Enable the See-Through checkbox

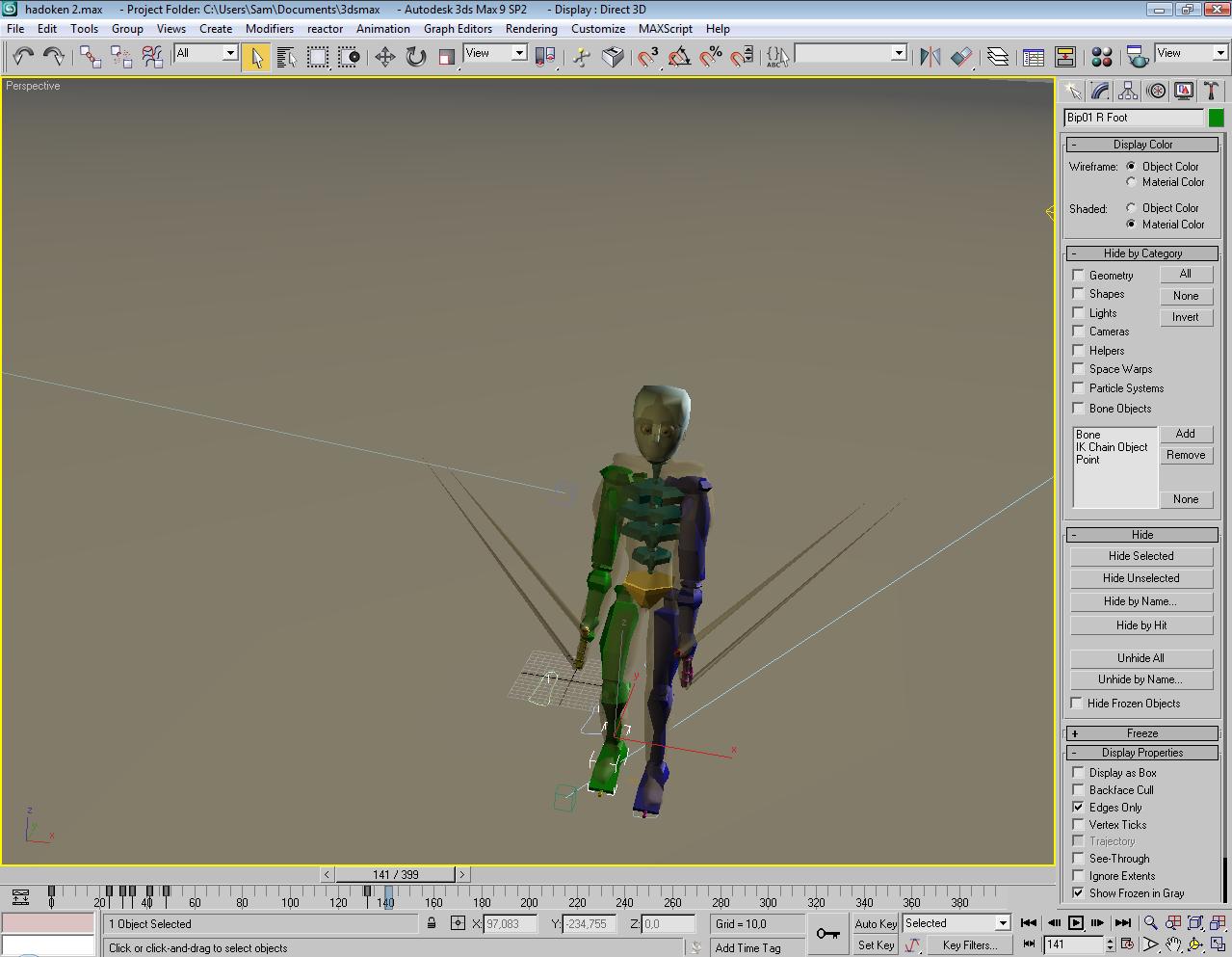point(1079,859)
